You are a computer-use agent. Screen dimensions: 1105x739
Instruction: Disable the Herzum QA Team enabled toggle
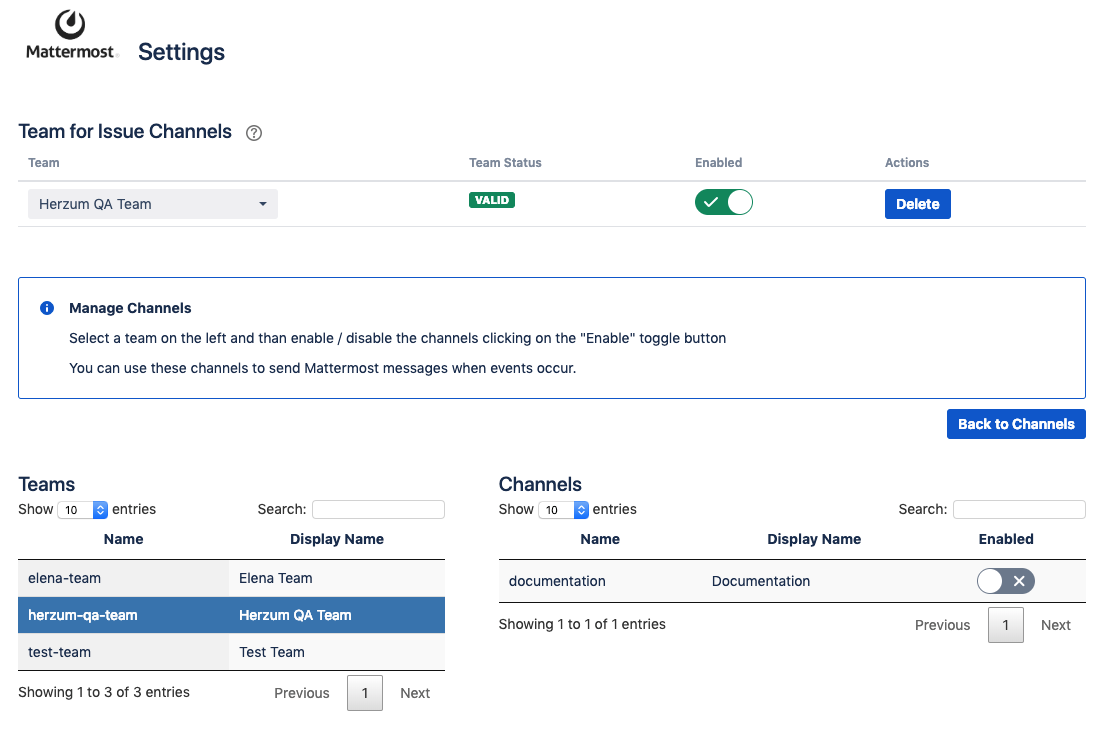pyautogui.click(x=723, y=203)
